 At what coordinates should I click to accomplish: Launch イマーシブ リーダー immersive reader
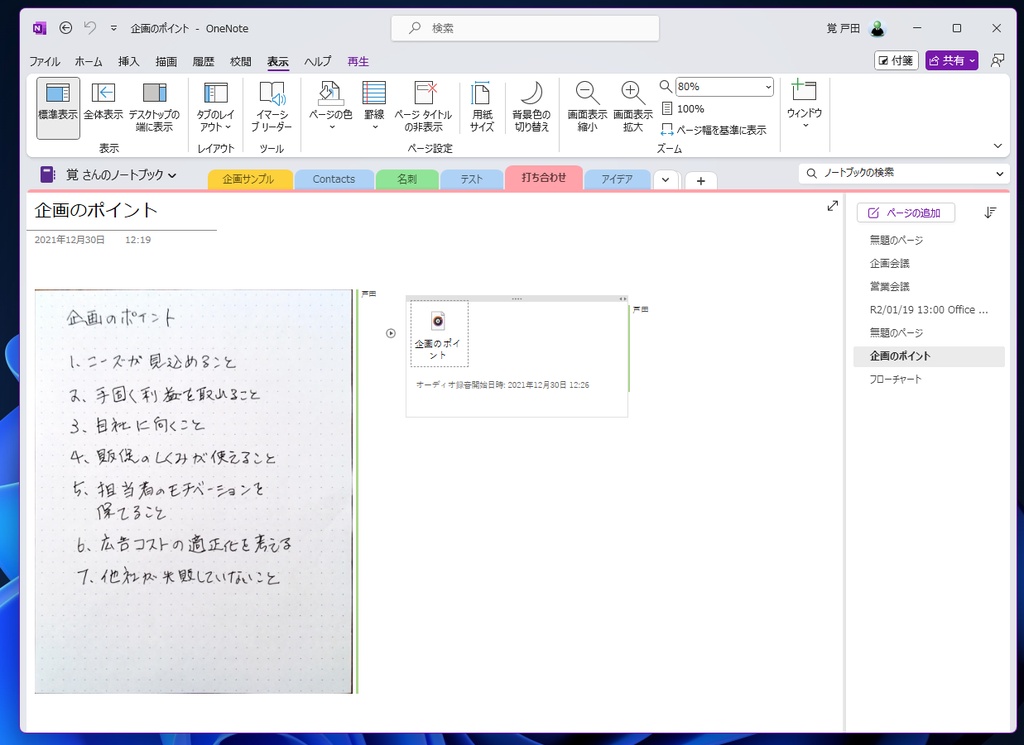(x=272, y=108)
